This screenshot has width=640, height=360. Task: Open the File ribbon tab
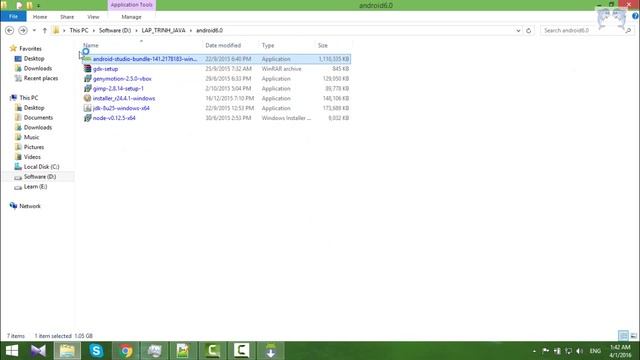13,17
